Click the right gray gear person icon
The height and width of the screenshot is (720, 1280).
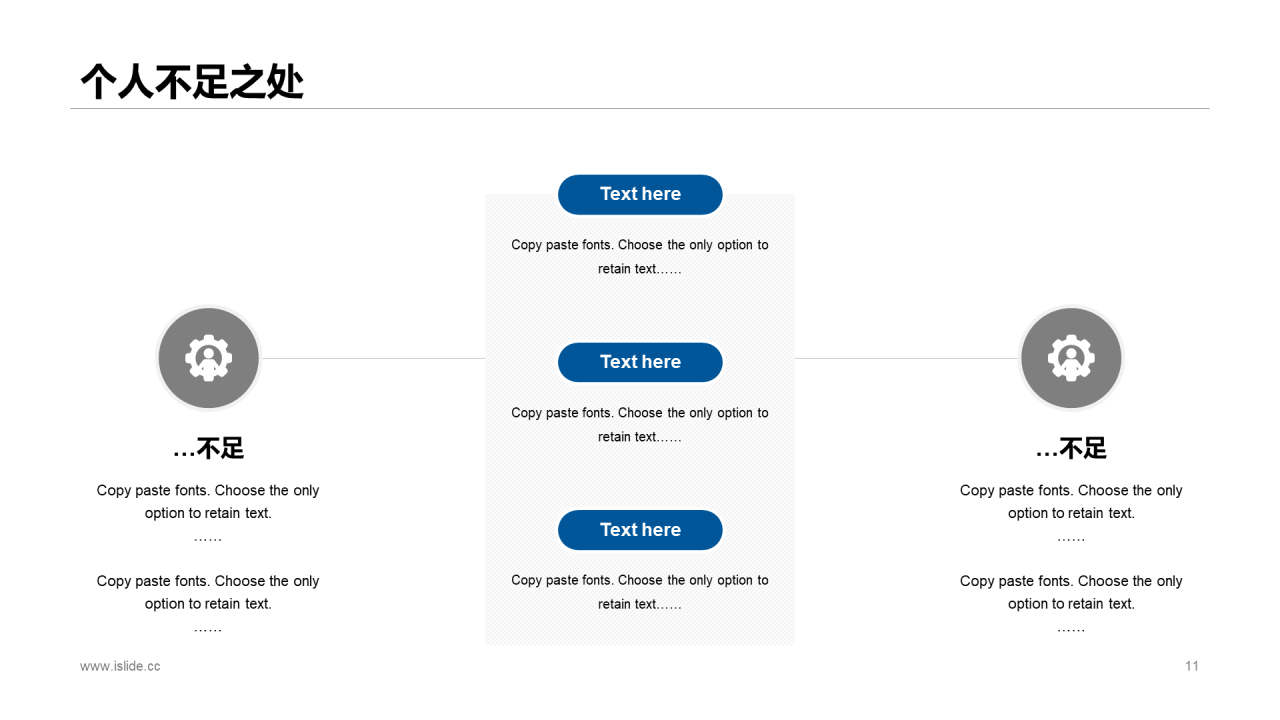pyautogui.click(x=1071, y=358)
